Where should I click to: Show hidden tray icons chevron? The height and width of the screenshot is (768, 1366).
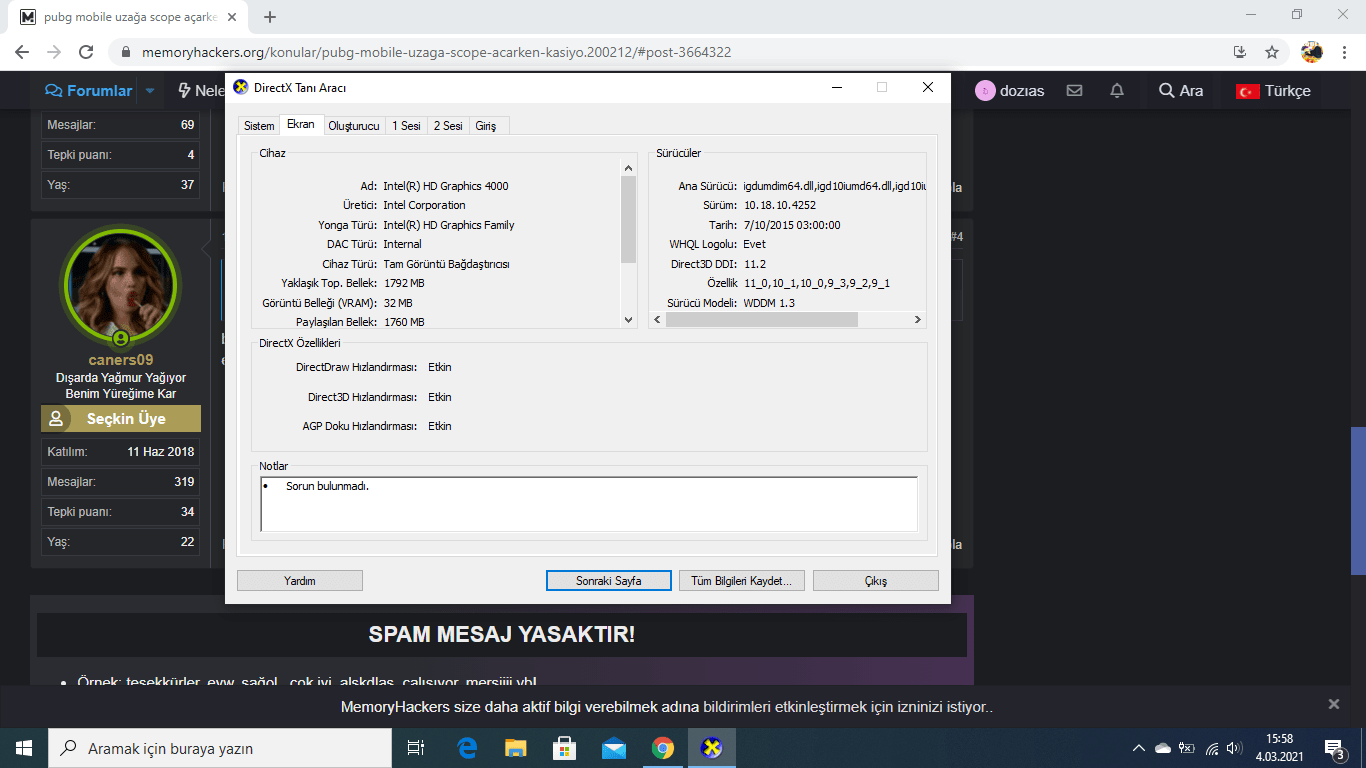(1138, 748)
